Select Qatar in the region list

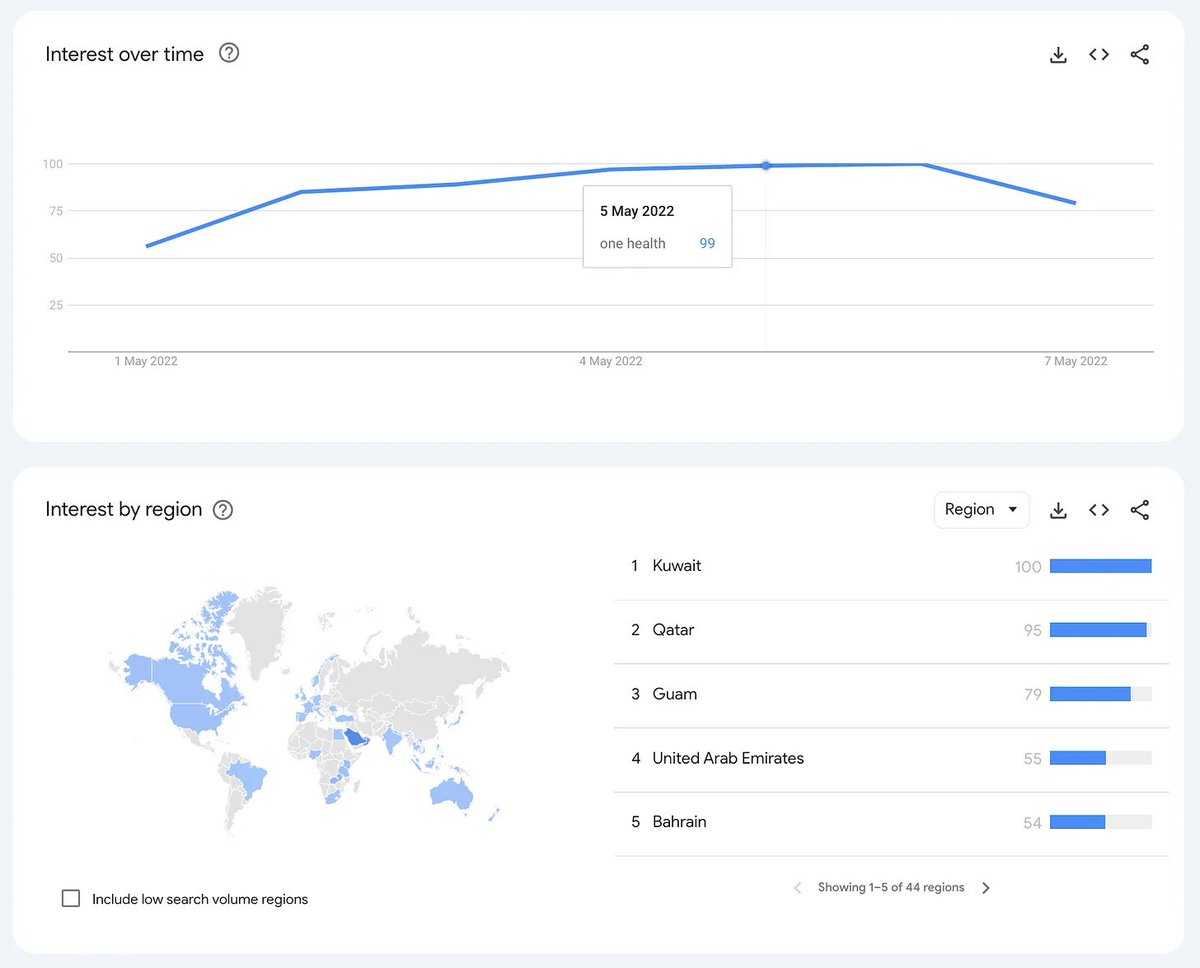[673, 630]
